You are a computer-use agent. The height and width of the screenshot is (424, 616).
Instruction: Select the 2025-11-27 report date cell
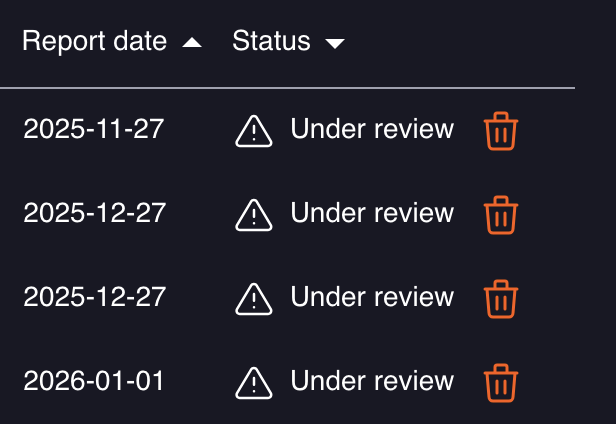[94, 129]
